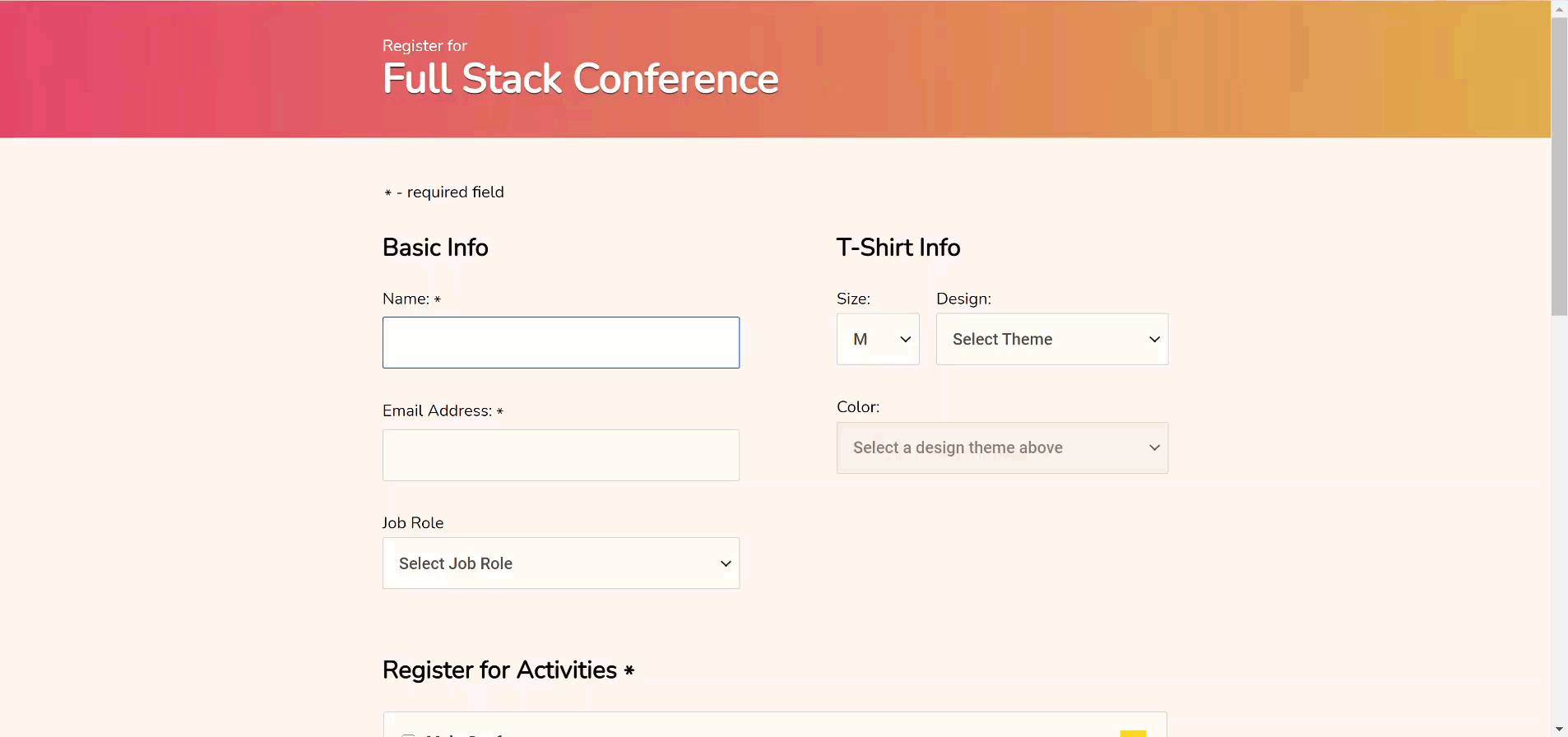Click the Full Stack Conference page title
The width and height of the screenshot is (1568, 737).
pos(580,79)
